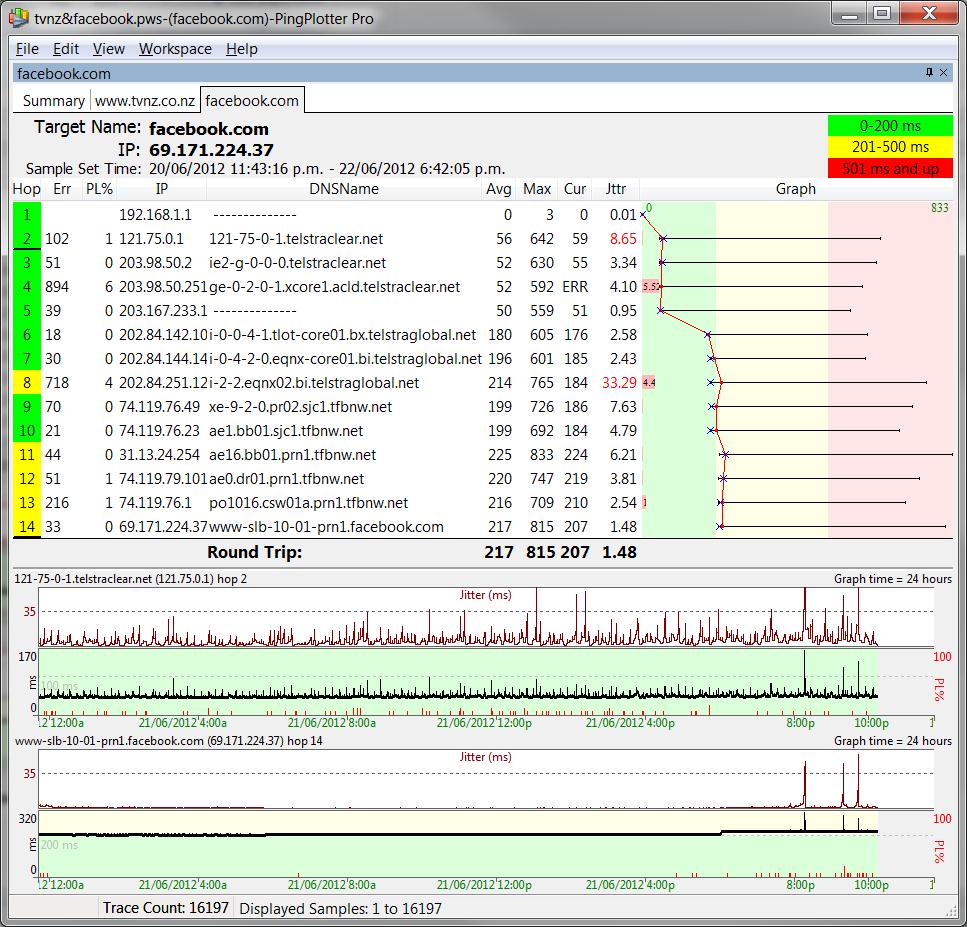Image resolution: width=967 pixels, height=927 pixels.
Task: Click IP address 203.167.233.1
Action: [x=163, y=311]
